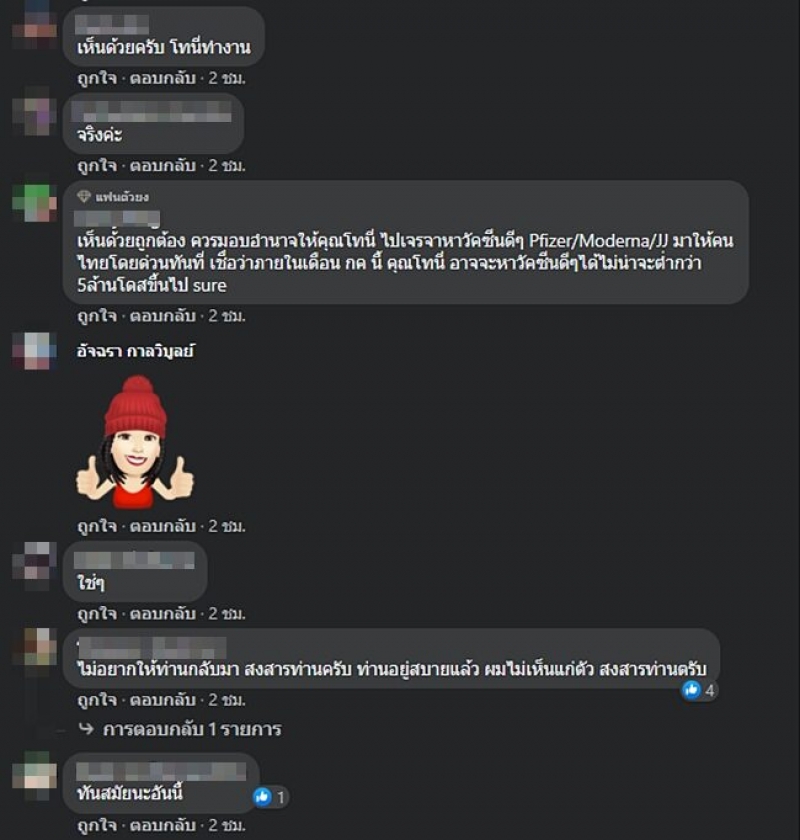Click the reply arrow icon for 1 reply
Viewport: 800px width, 840px height.
(86, 729)
